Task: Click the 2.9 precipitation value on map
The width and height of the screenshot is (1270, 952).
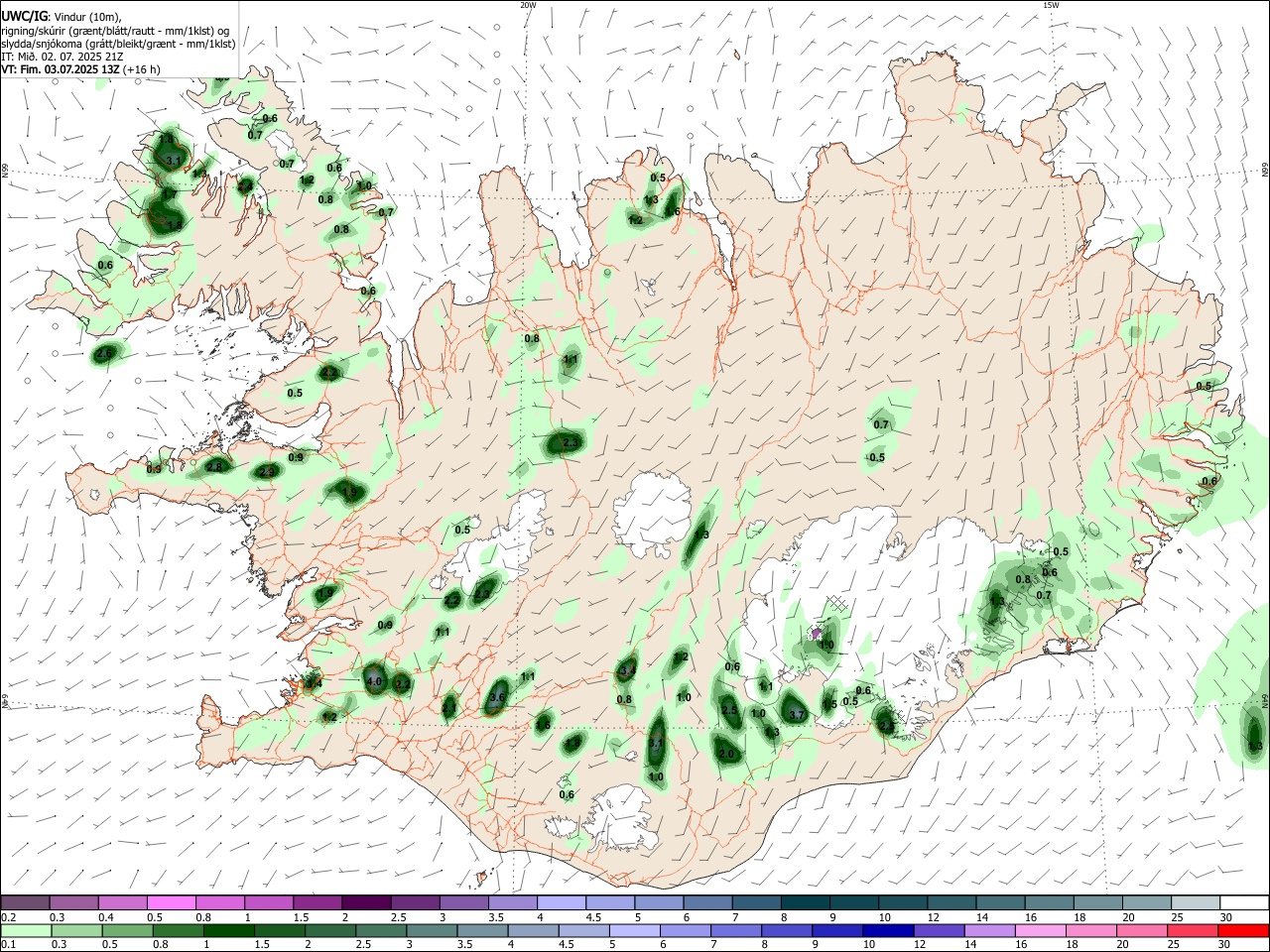Action: tap(266, 473)
